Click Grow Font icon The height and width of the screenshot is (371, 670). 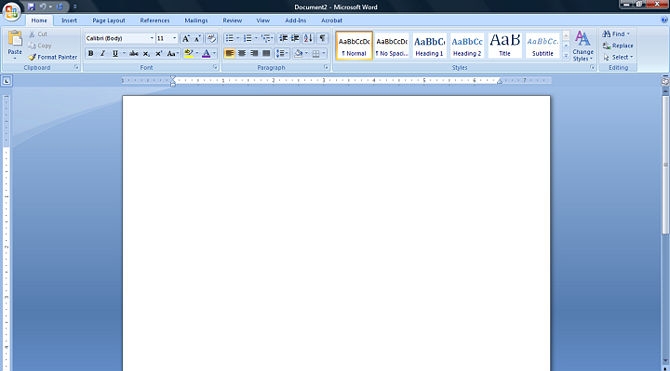[185, 38]
